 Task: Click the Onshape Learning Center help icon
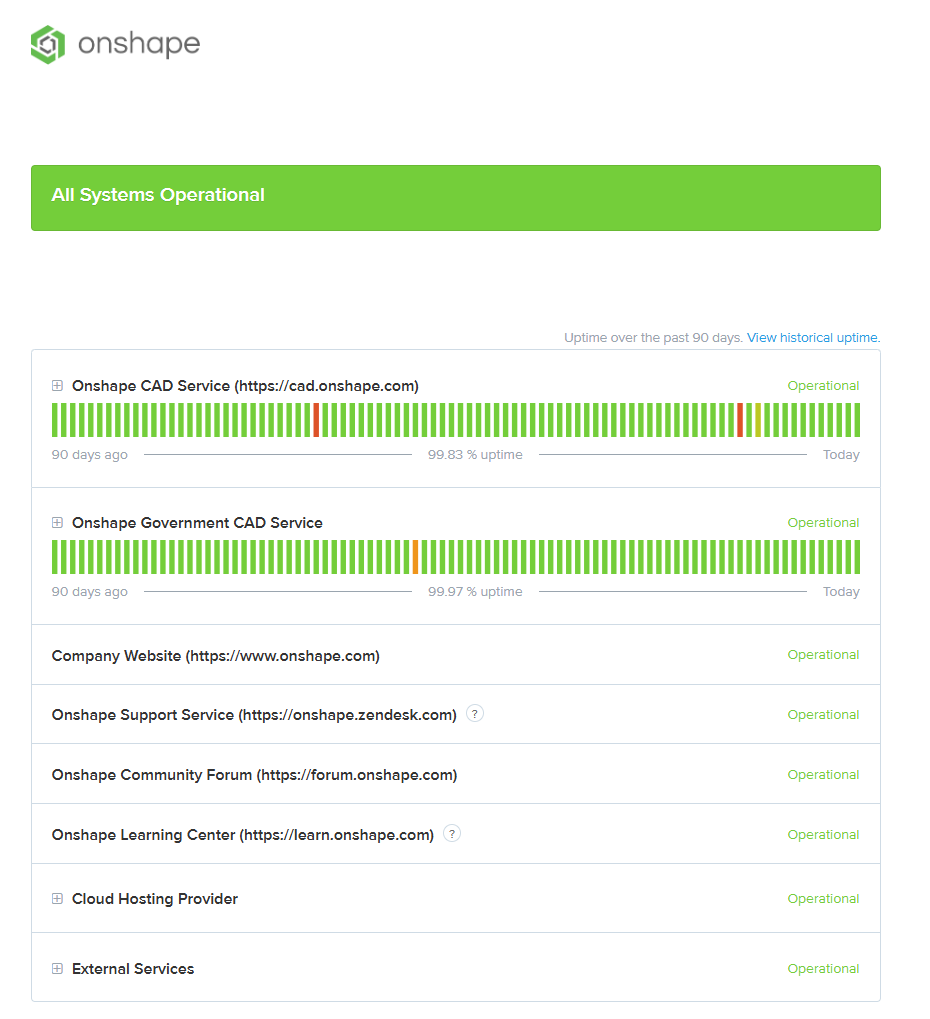point(452,833)
